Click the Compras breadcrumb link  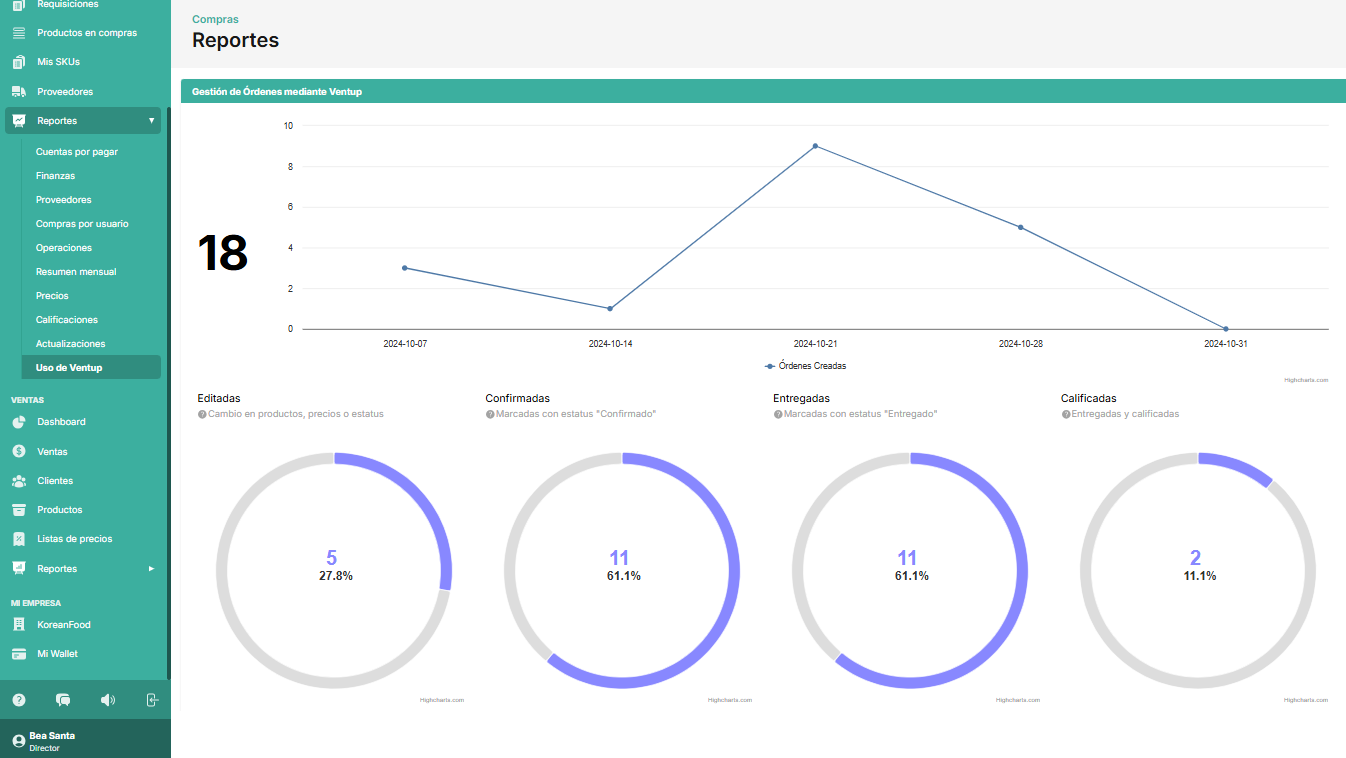point(215,19)
